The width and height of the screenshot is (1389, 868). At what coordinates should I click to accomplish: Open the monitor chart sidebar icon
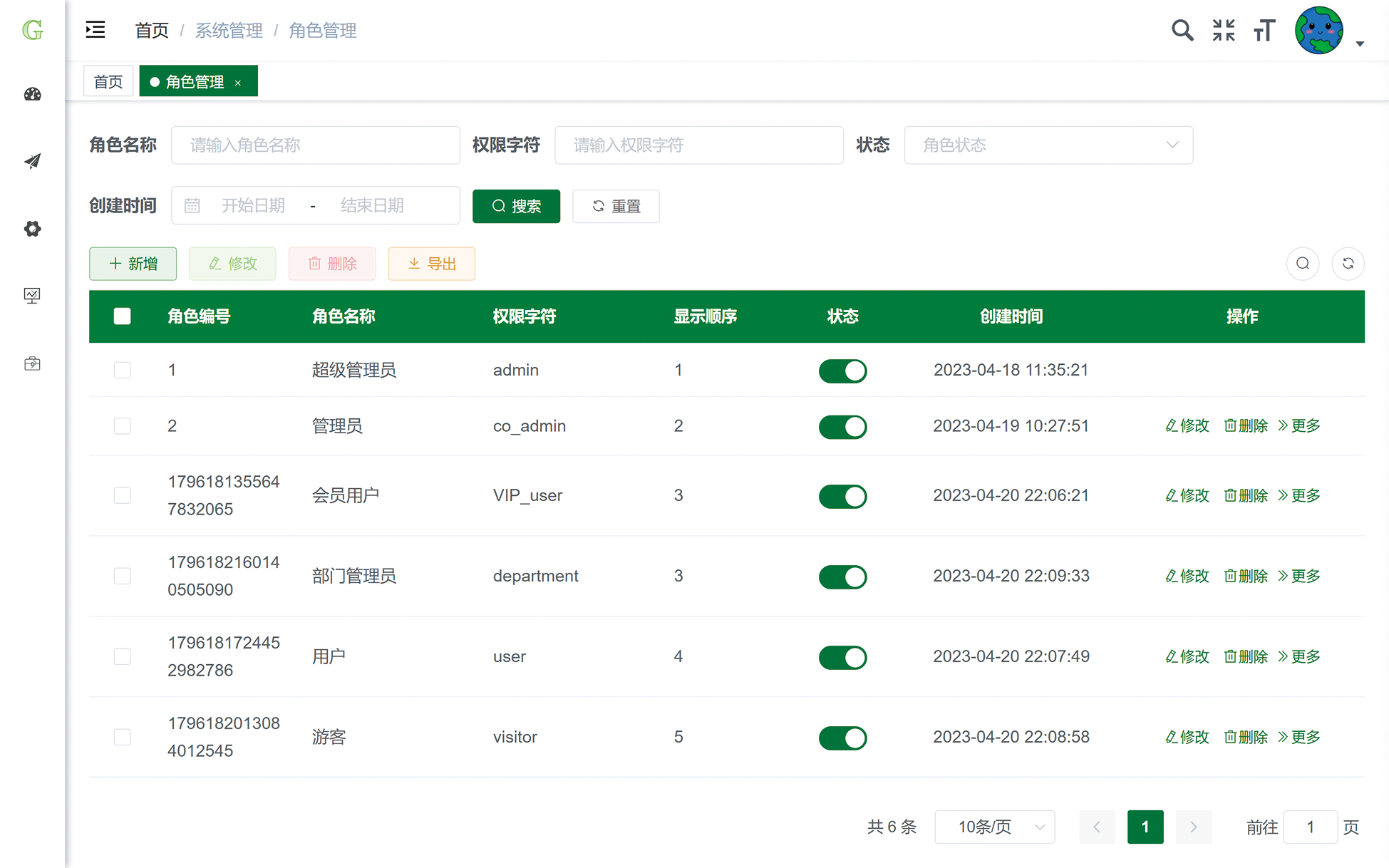(x=32, y=296)
